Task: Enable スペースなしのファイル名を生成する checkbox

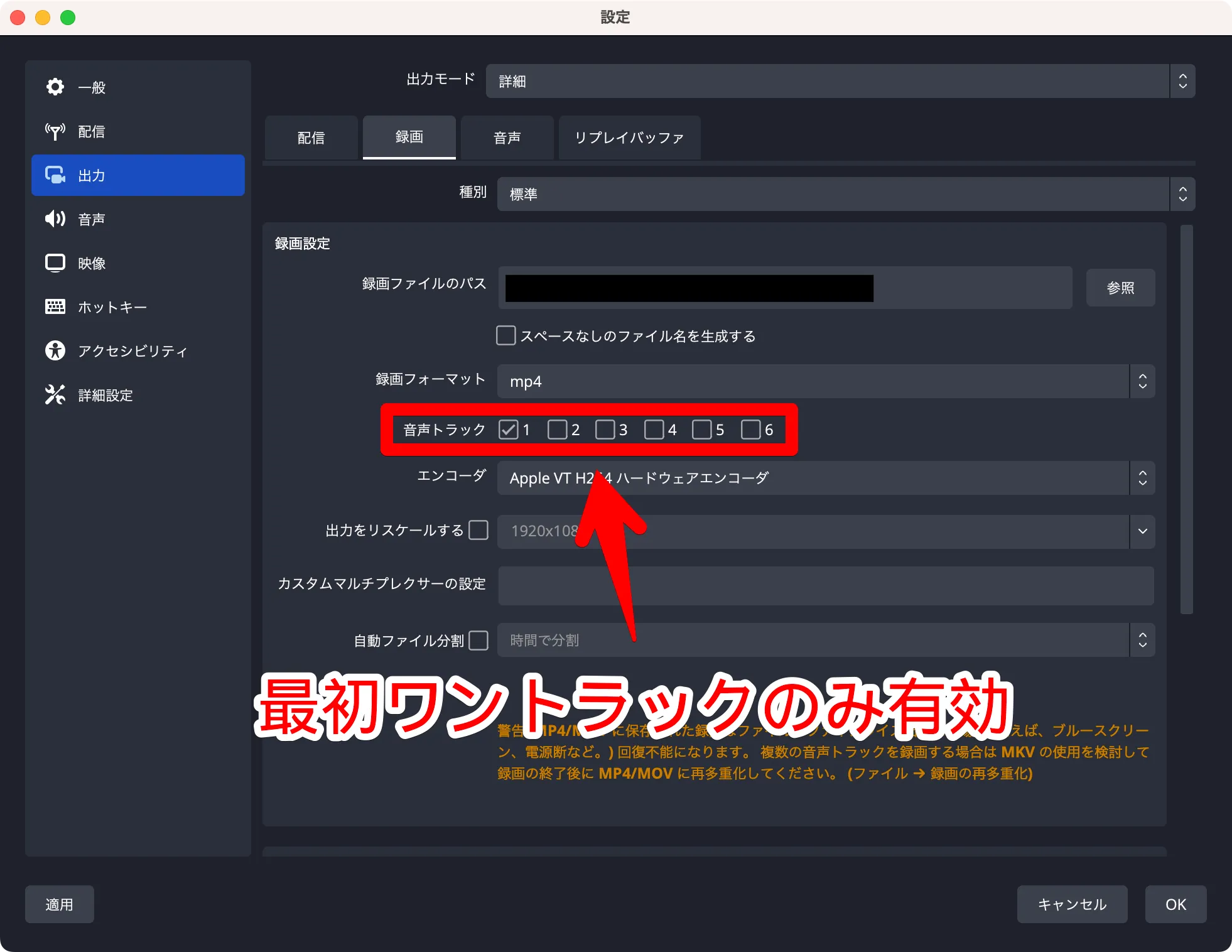Action: coord(506,335)
